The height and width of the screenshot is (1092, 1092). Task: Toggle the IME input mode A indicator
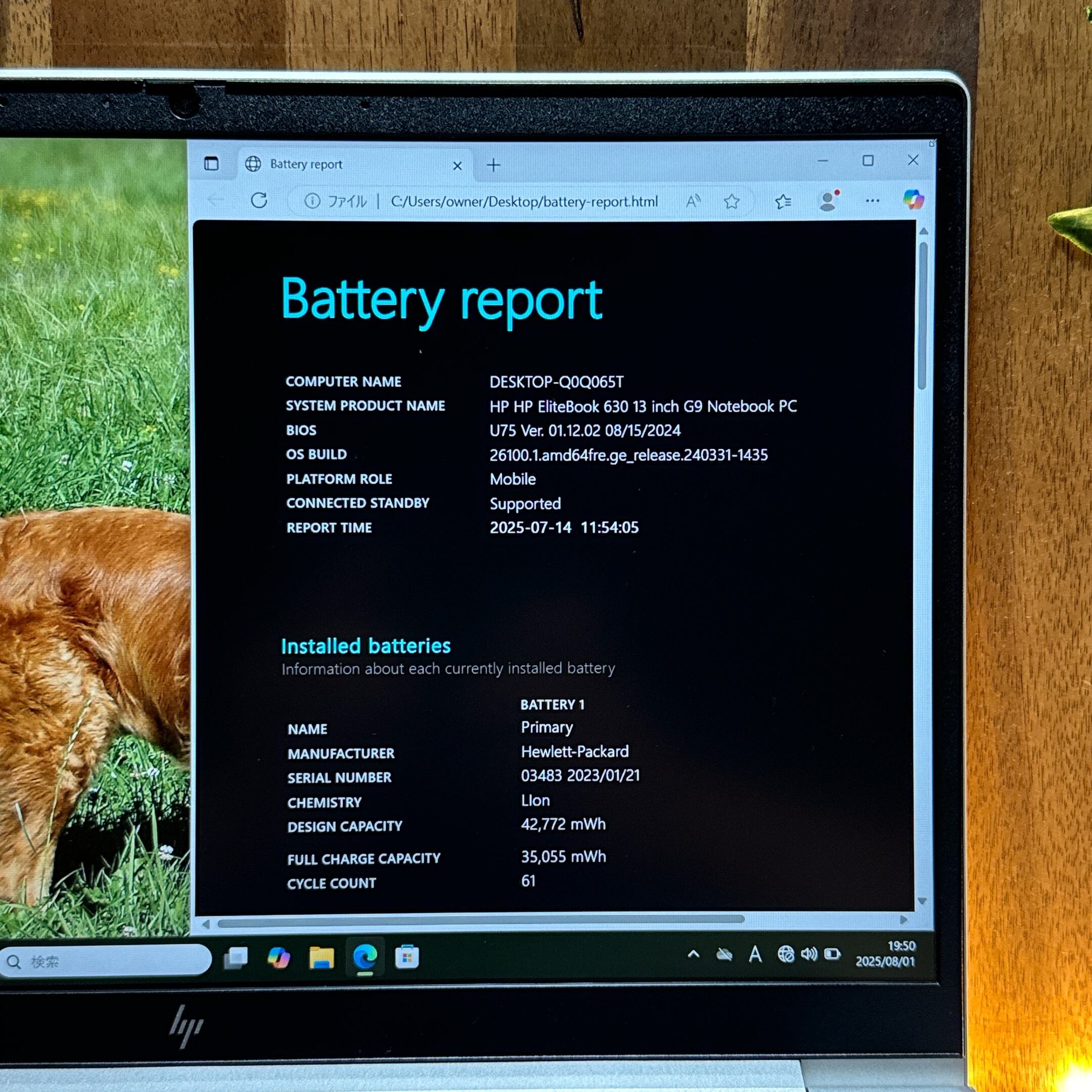point(755,954)
